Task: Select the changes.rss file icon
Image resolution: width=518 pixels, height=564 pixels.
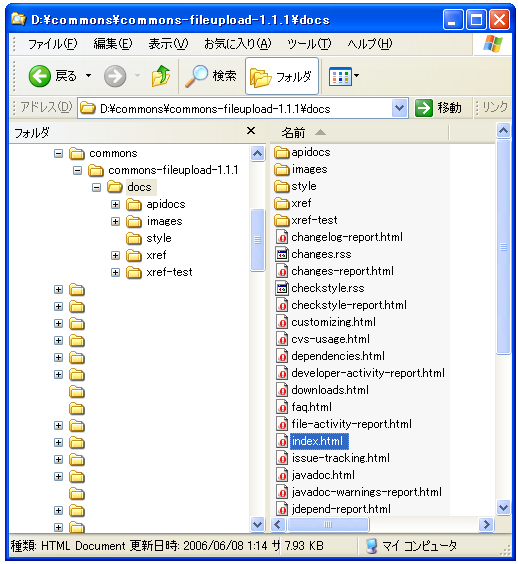Action: 282,254
